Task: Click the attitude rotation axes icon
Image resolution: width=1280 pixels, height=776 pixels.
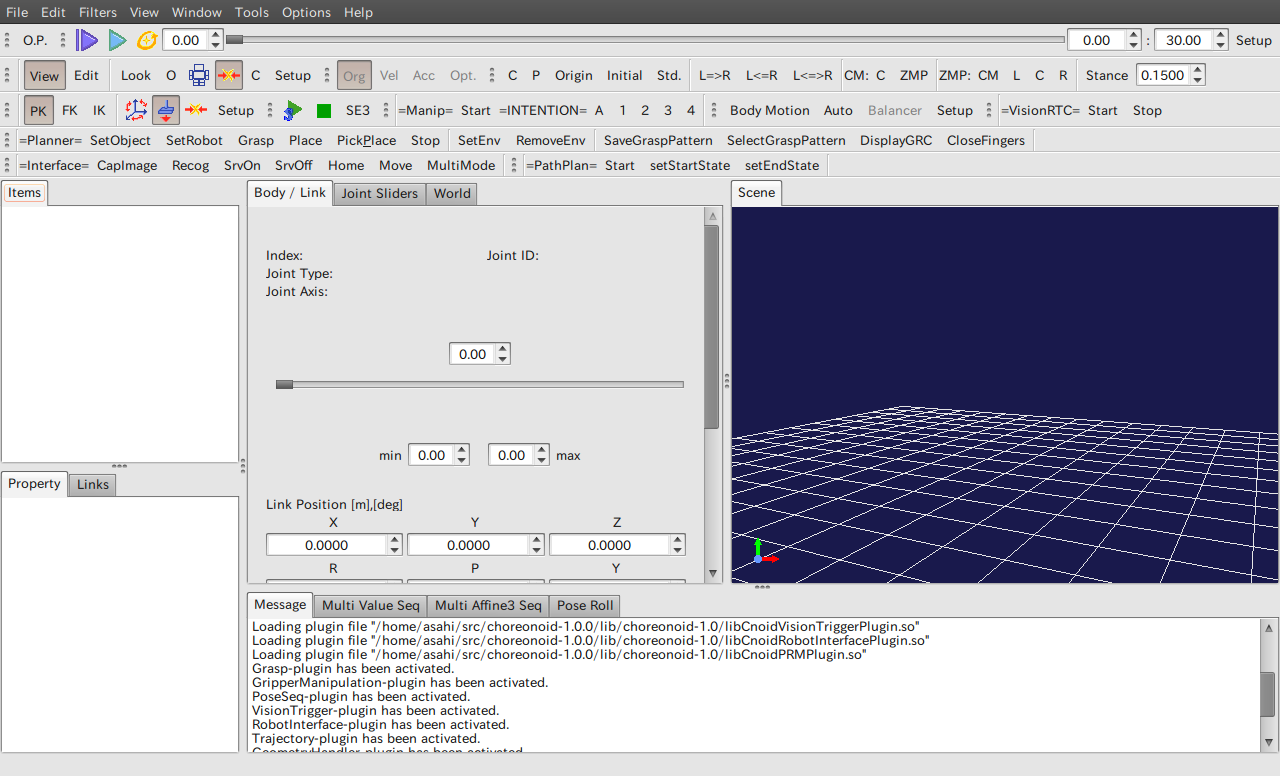Action: [135, 110]
